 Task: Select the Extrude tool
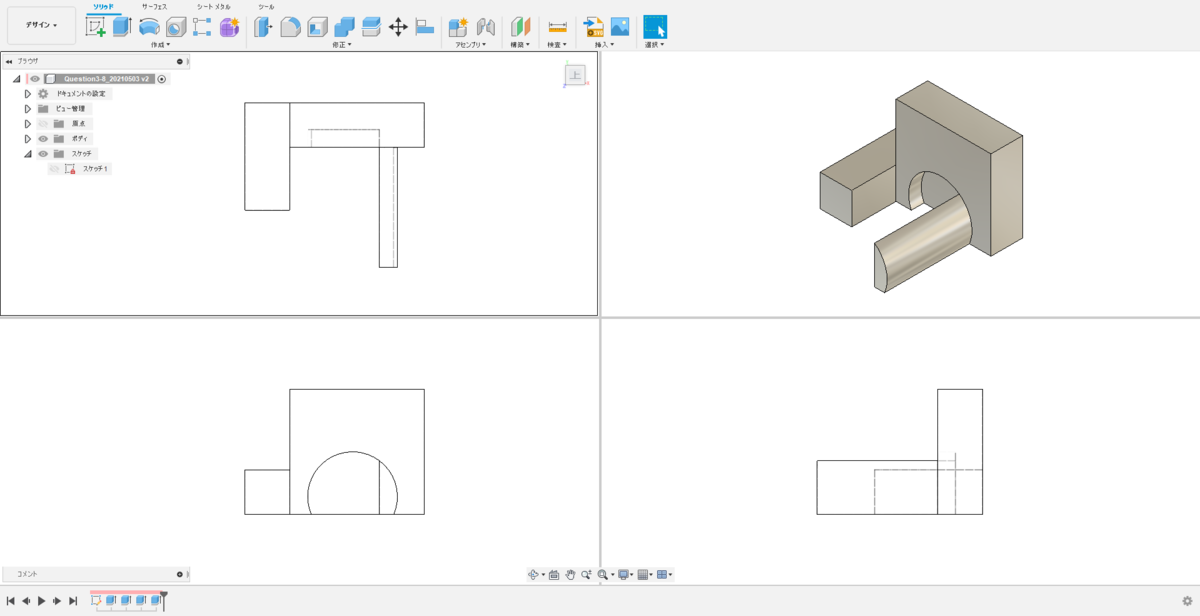pos(122,27)
